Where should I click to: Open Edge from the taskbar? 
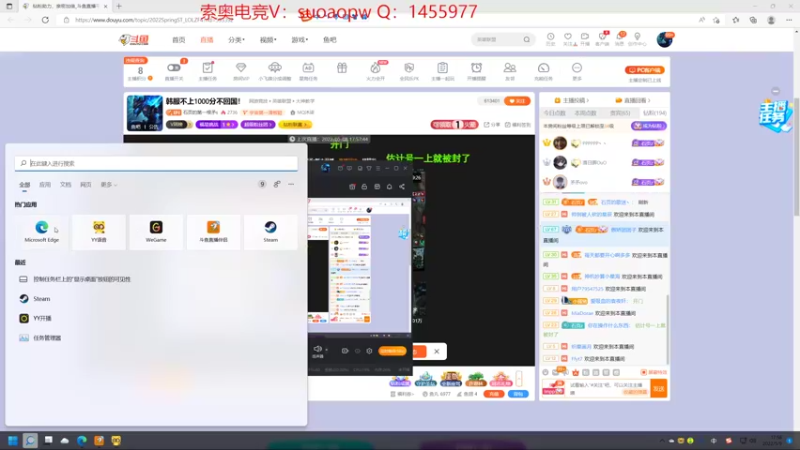(x=82, y=440)
